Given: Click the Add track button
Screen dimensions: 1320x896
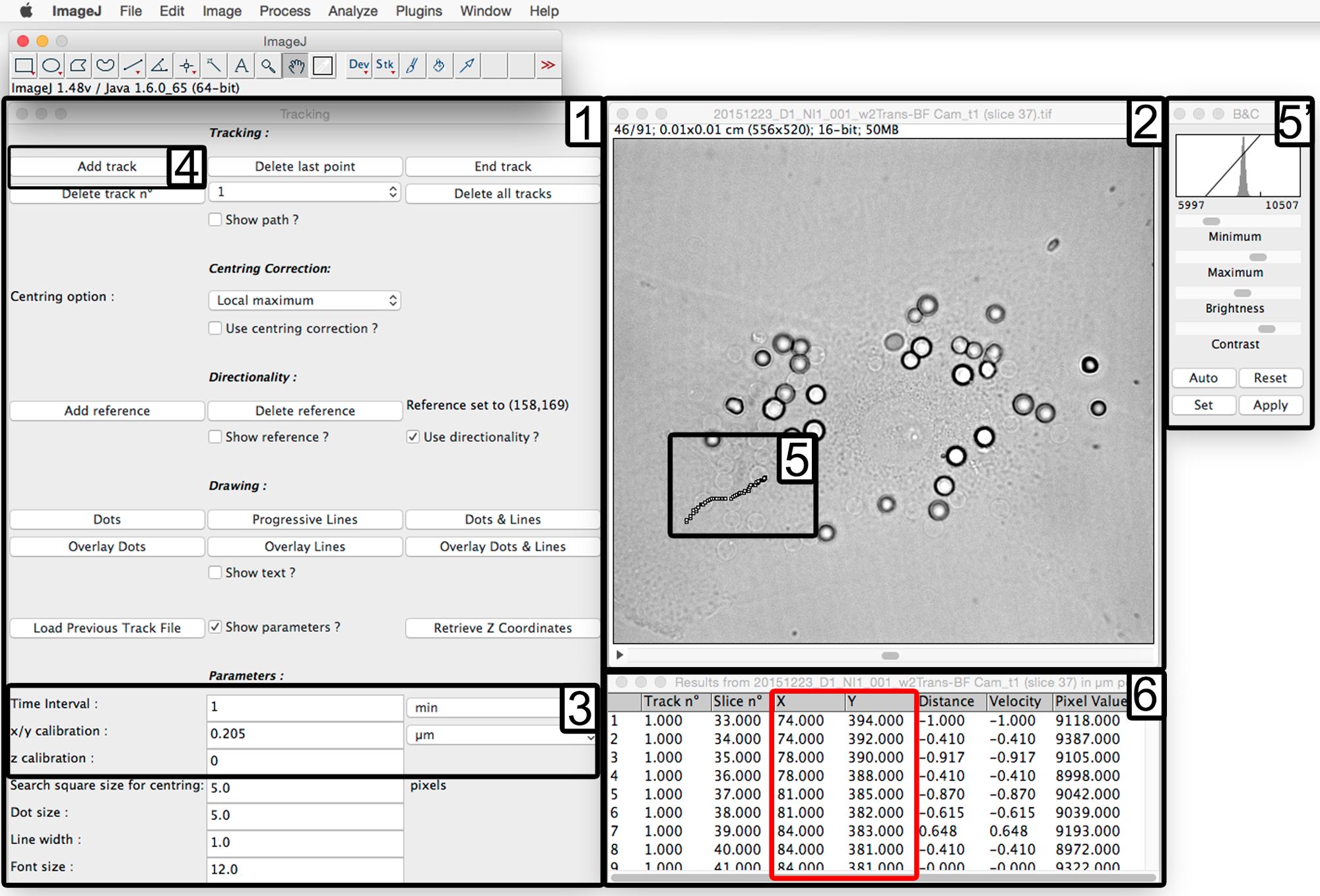Looking at the screenshot, I should 107,166.
